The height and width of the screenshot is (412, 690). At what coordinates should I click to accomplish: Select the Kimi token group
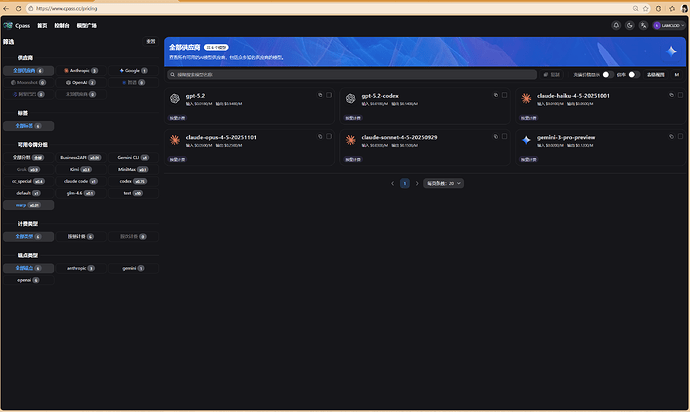coord(81,169)
